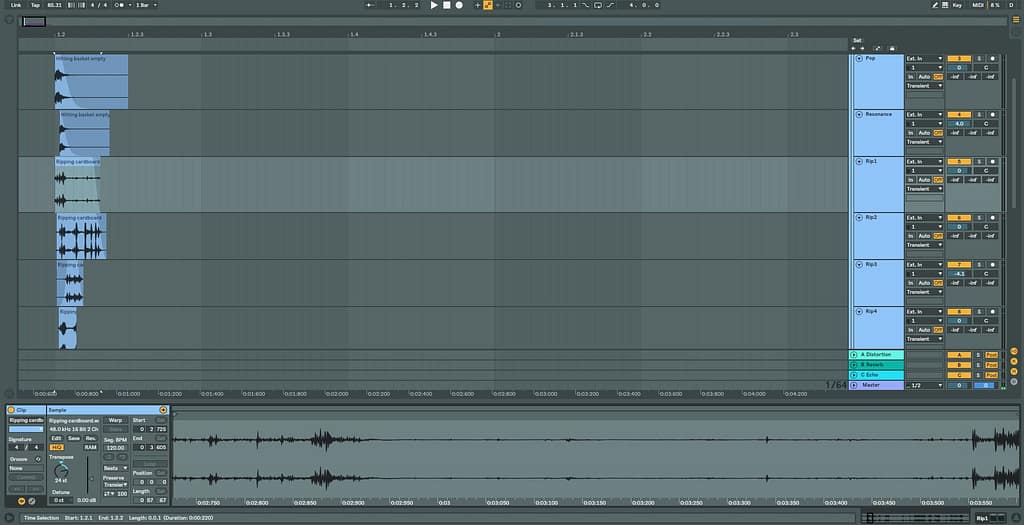Open the Master output 1/2 dropdown
The image size is (1024, 525).
pos(924,385)
